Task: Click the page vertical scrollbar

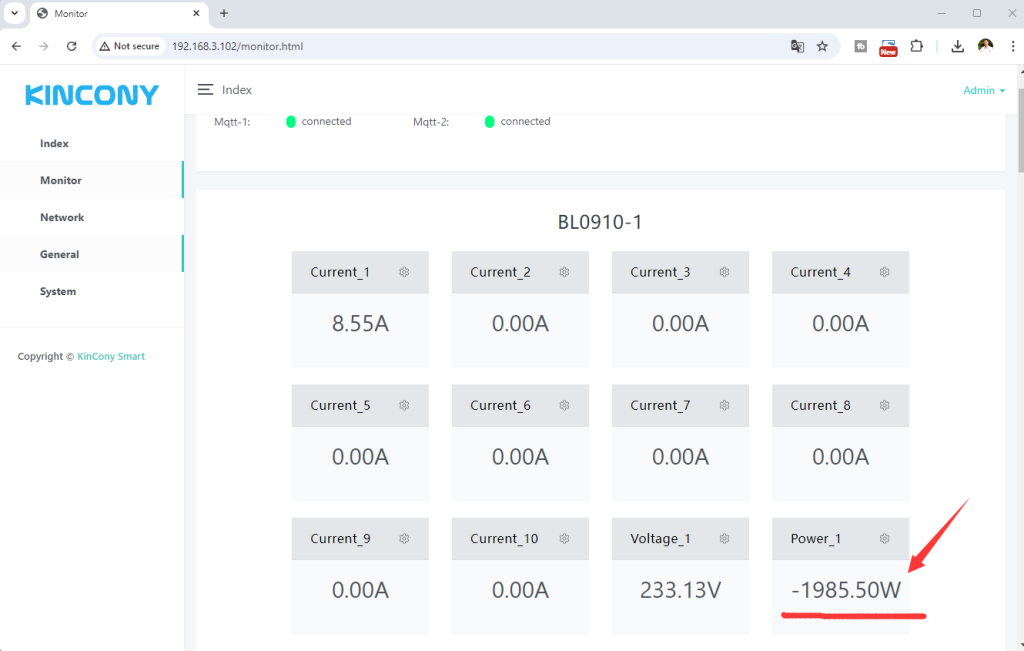Action: click(1019, 140)
